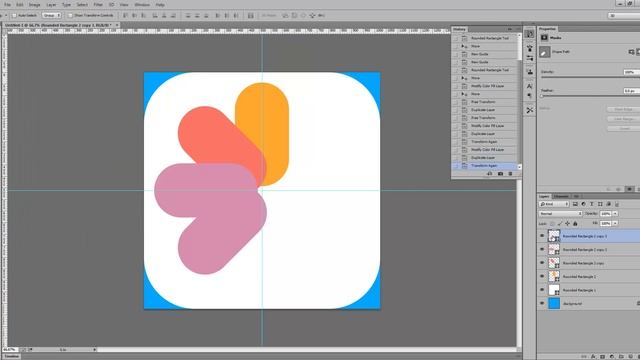The height and width of the screenshot is (360, 640).
Task: Open the Clone Source stamp icon in the dock
Action: [529, 72]
